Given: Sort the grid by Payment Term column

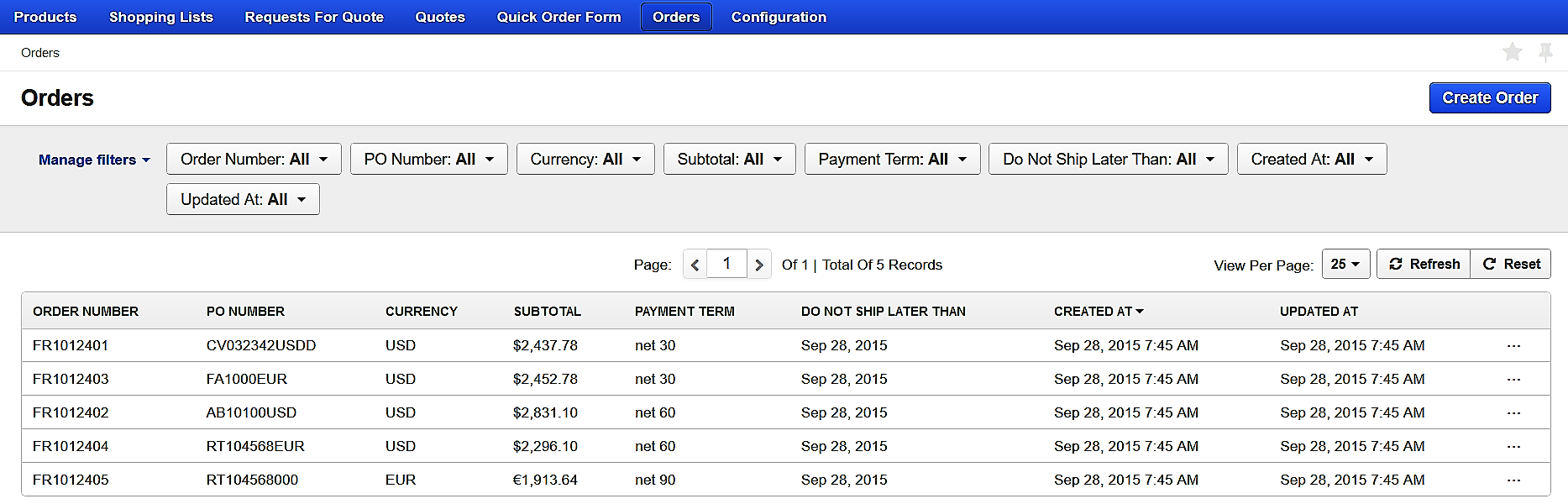Looking at the screenshot, I should point(684,312).
